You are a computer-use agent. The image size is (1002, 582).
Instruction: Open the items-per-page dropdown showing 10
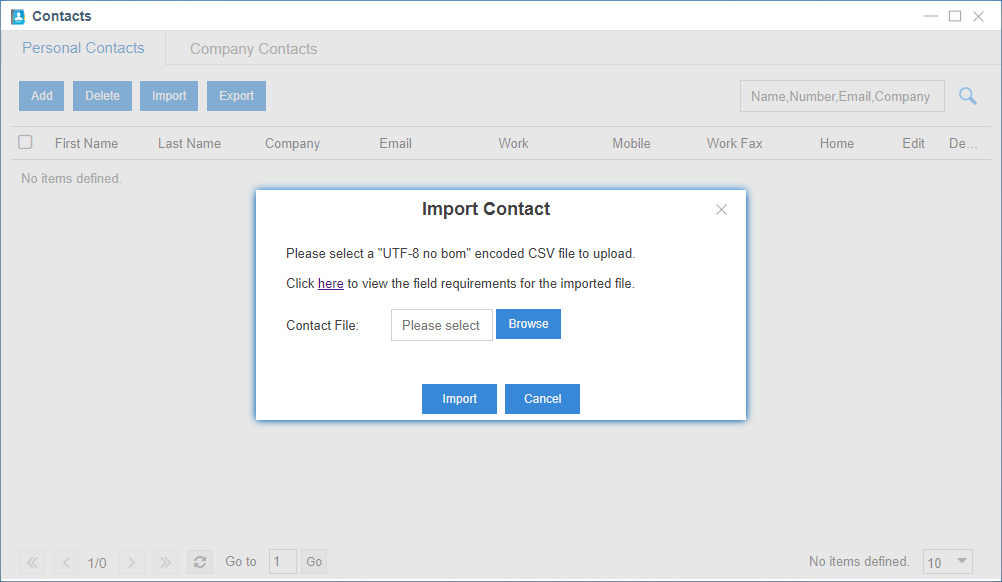[946, 561]
